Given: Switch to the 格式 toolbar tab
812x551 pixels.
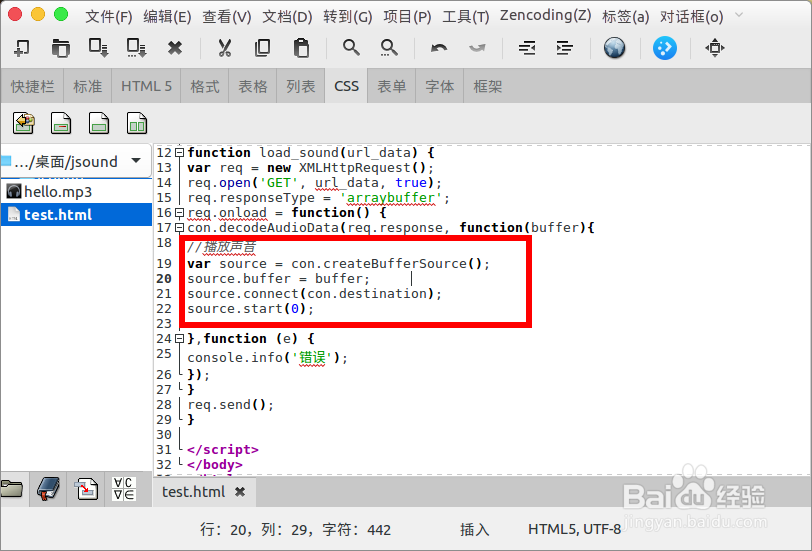Looking at the screenshot, I should (x=205, y=86).
